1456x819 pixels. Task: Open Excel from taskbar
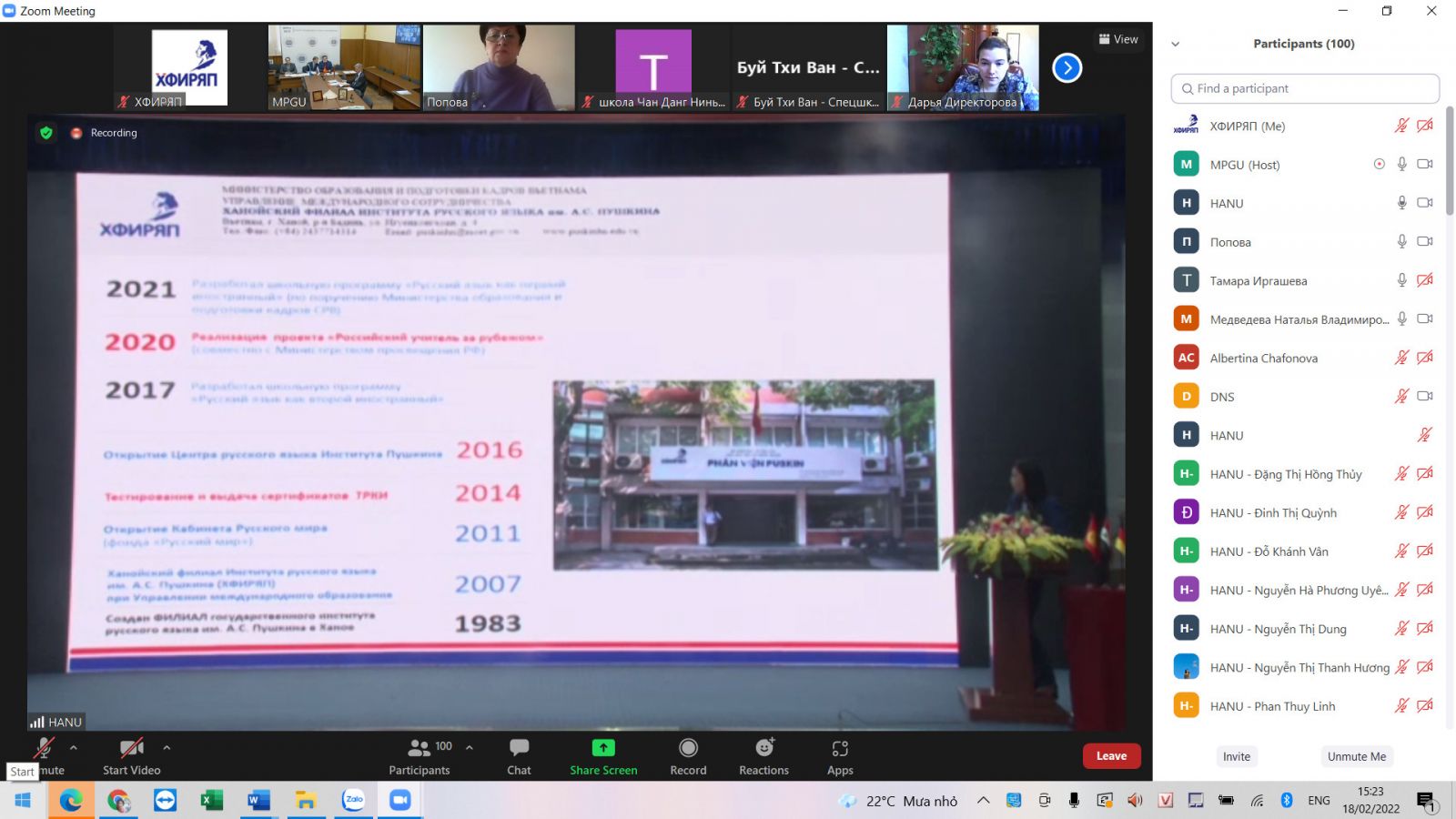(x=212, y=801)
